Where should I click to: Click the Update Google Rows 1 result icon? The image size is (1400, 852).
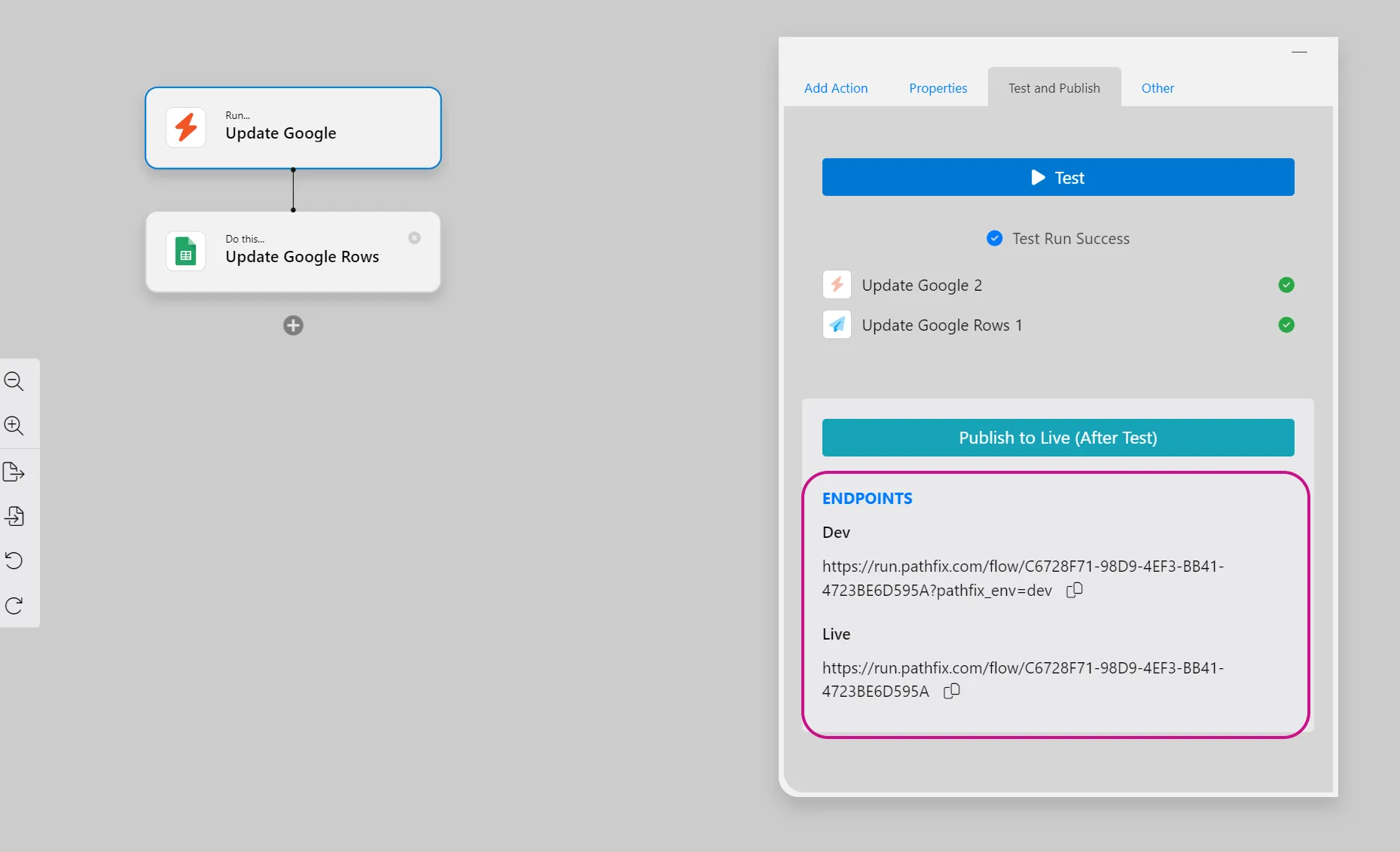(x=837, y=325)
